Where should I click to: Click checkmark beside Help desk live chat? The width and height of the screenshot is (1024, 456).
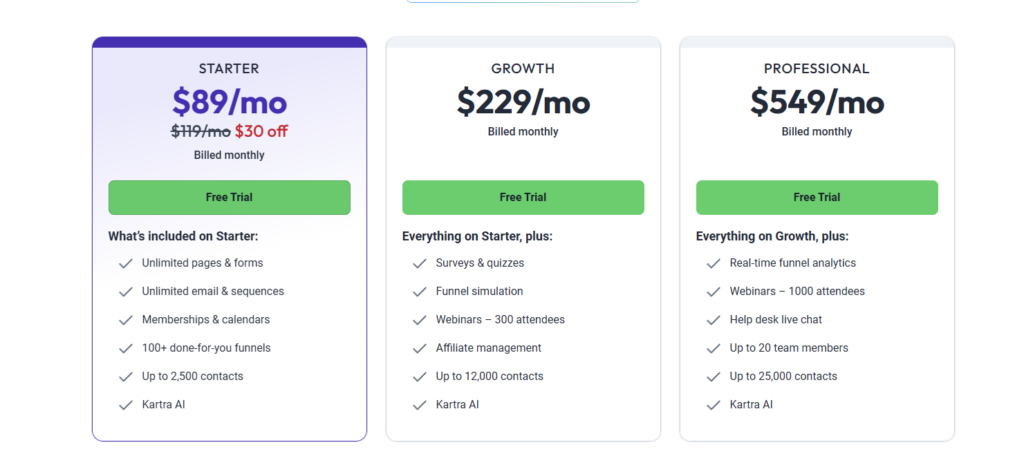pos(713,320)
